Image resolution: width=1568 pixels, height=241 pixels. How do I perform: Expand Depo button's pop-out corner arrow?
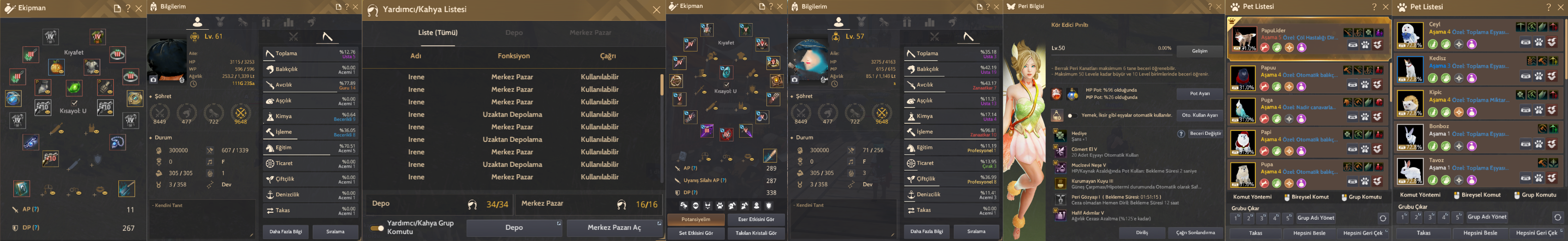click(559, 224)
